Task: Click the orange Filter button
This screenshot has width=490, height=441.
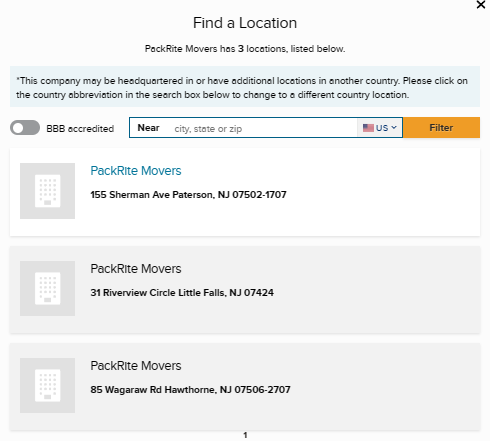Action: [x=441, y=128]
